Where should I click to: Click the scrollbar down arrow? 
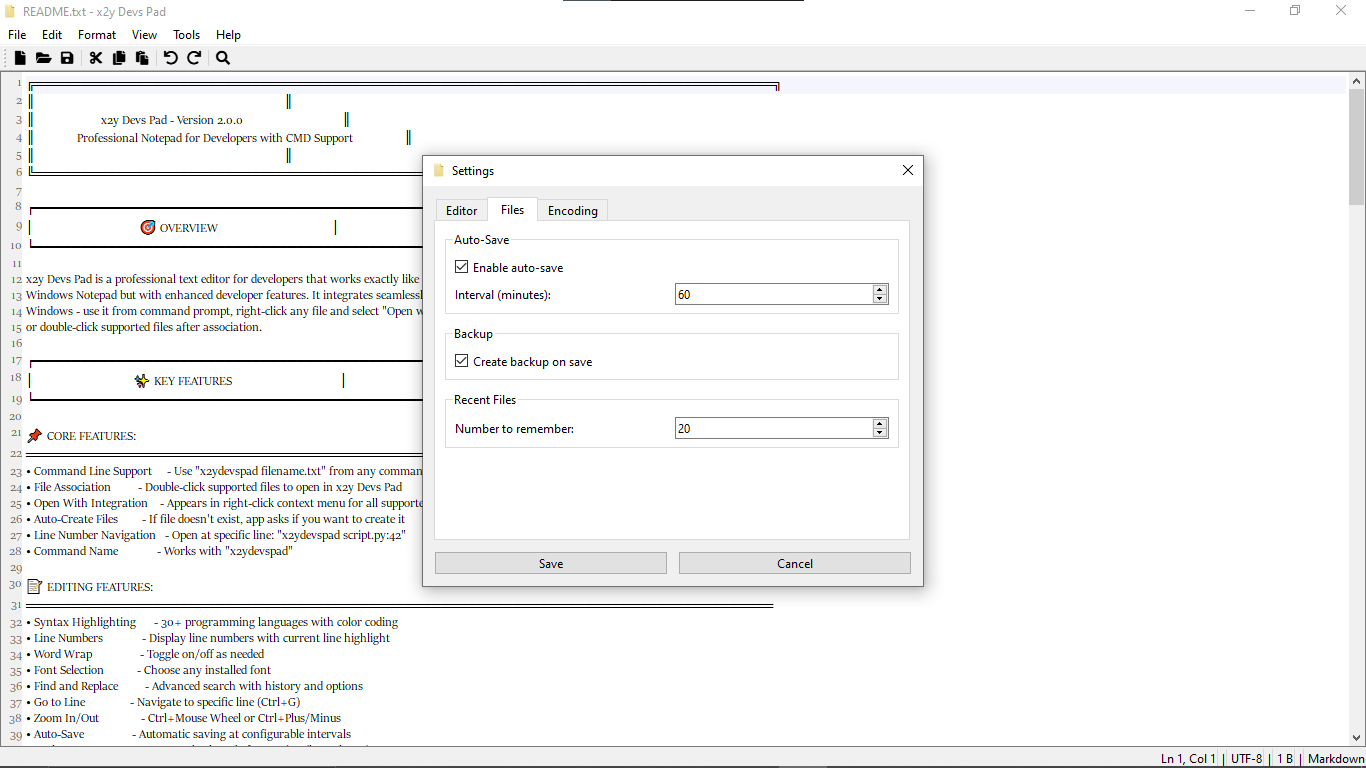[1357, 738]
